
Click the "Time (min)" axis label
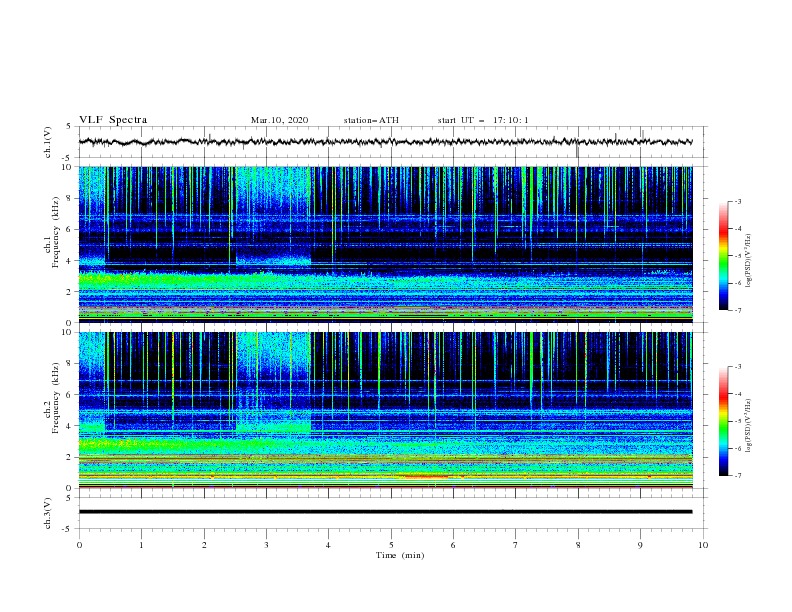[x=400, y=555]
